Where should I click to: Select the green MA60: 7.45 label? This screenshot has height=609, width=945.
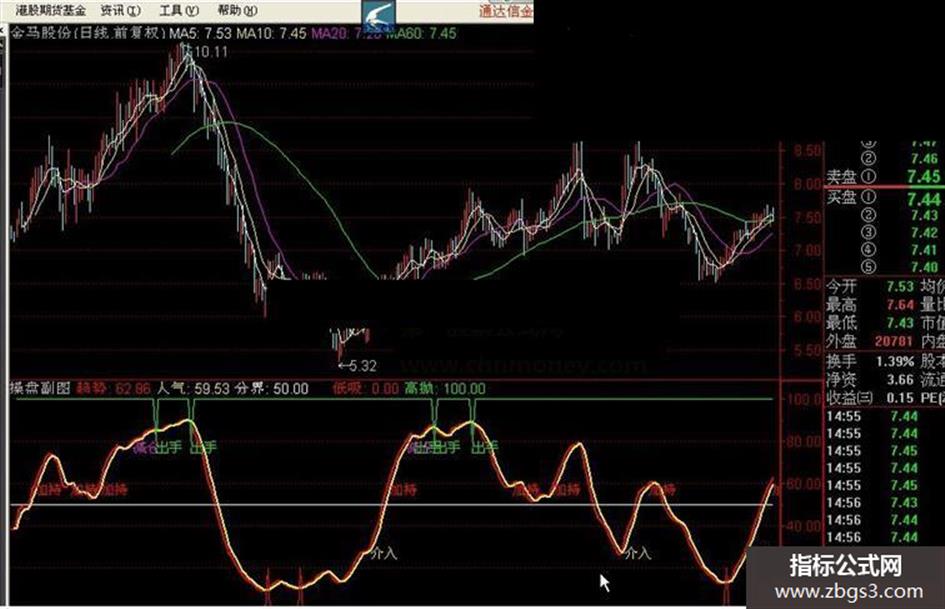click(x=421, y=33)
